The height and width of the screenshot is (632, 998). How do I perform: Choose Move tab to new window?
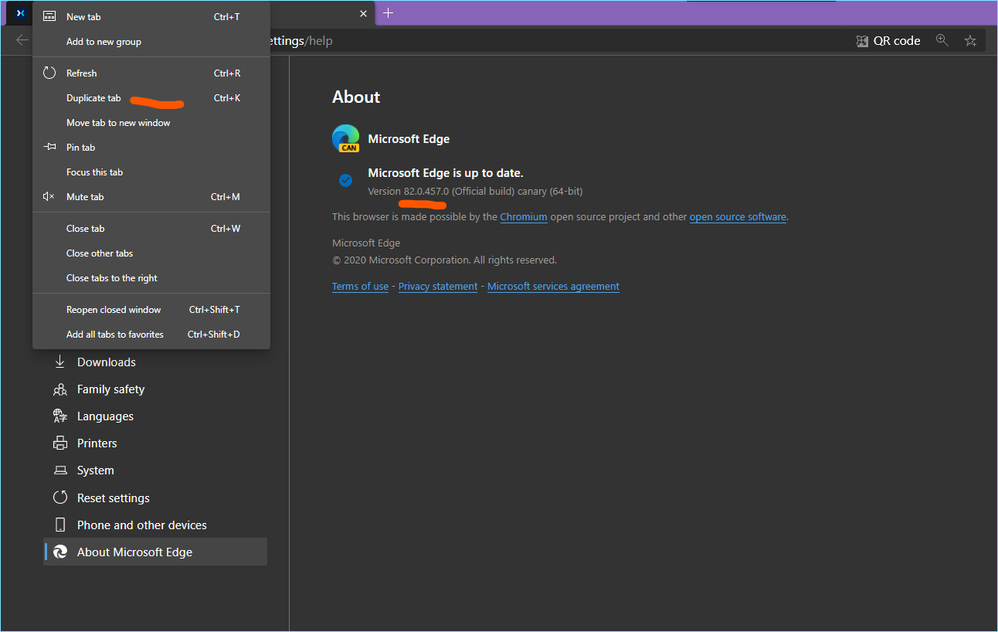click(x=151, y=122)
